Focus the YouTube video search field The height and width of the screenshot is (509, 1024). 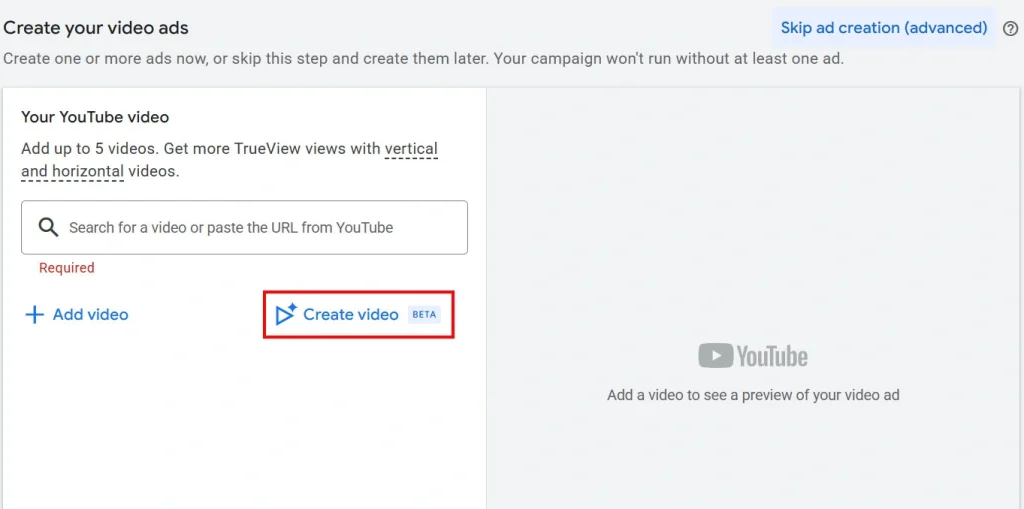coord(244,227)
